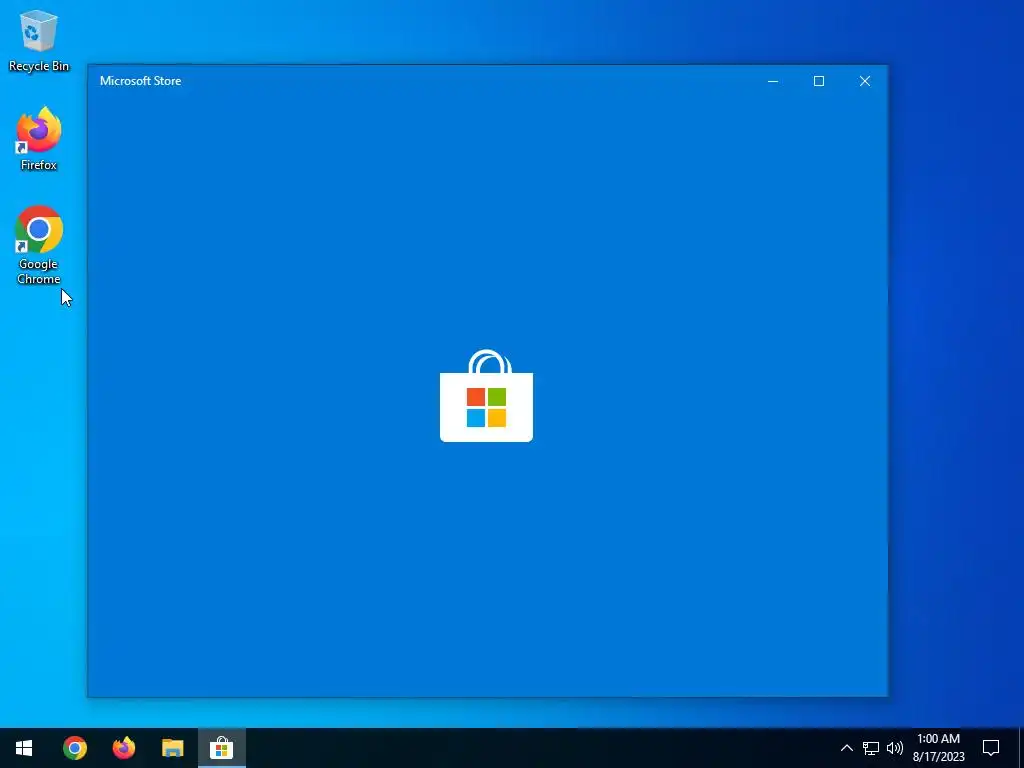The width and height of the screenshot is (1024, 768).
Task: Open the Action Center notifications
Action: 991,748
